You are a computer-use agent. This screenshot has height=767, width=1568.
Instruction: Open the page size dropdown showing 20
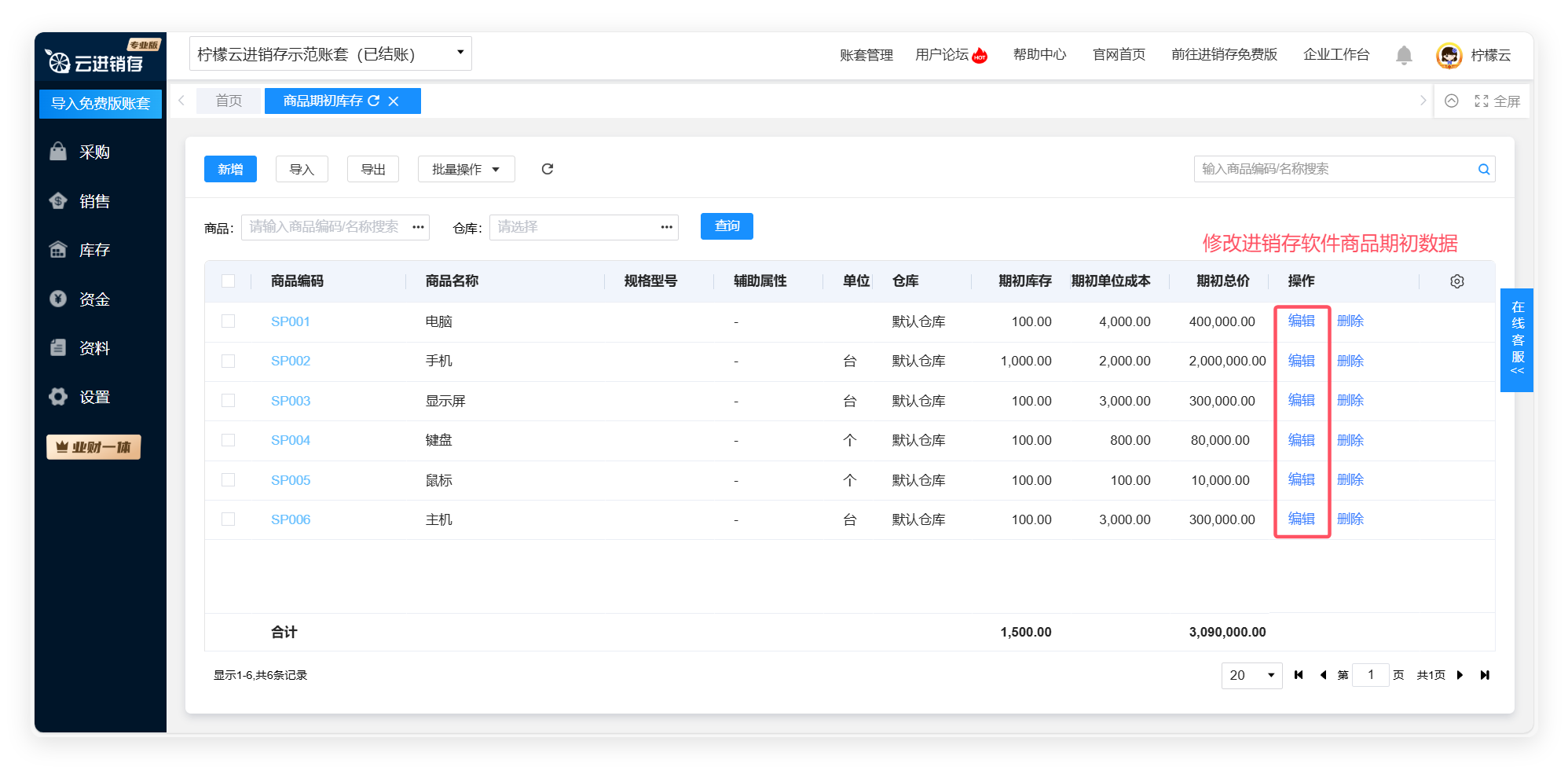(x=1251, y=675)
